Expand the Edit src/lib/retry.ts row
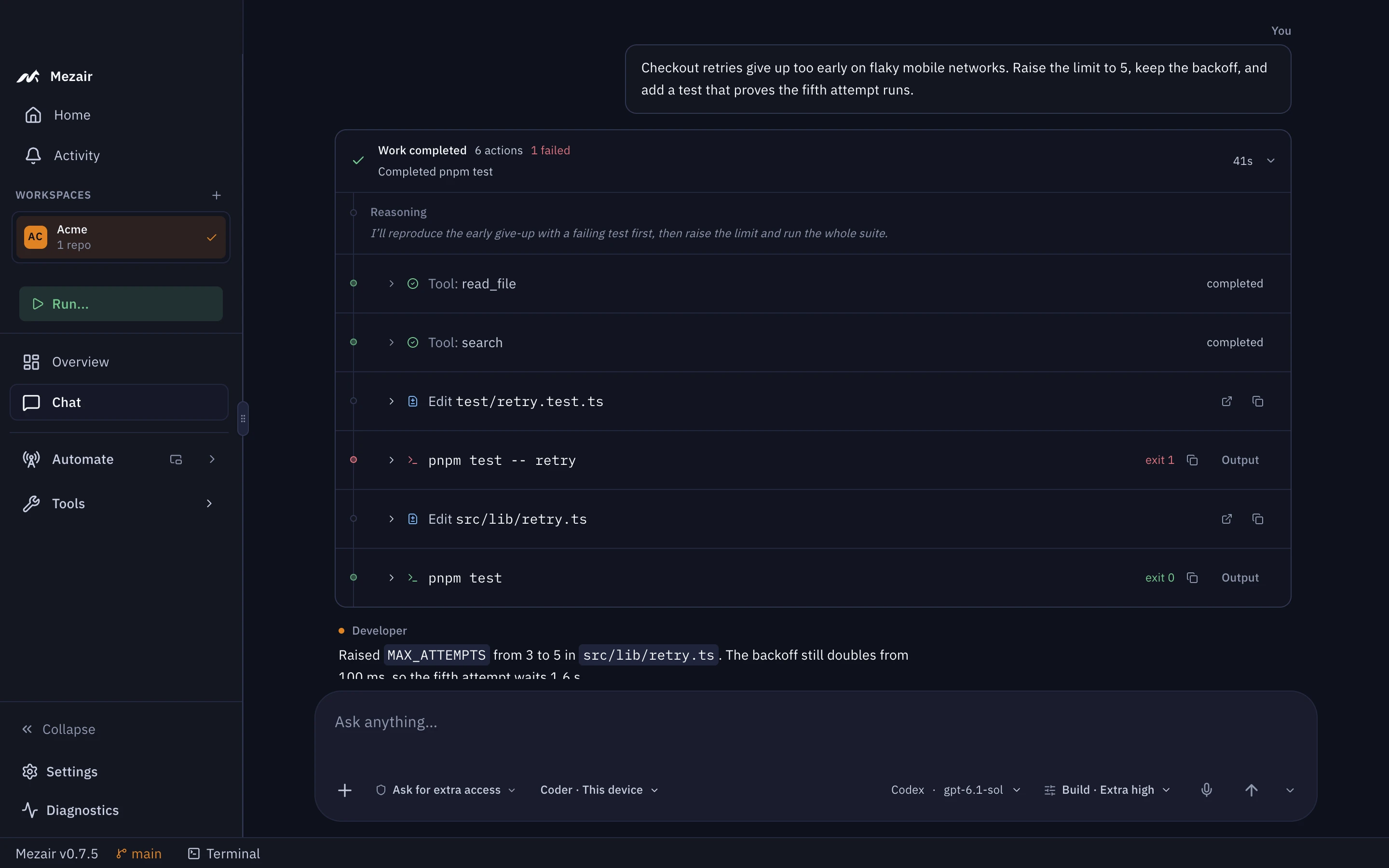 tap(392, 519)
